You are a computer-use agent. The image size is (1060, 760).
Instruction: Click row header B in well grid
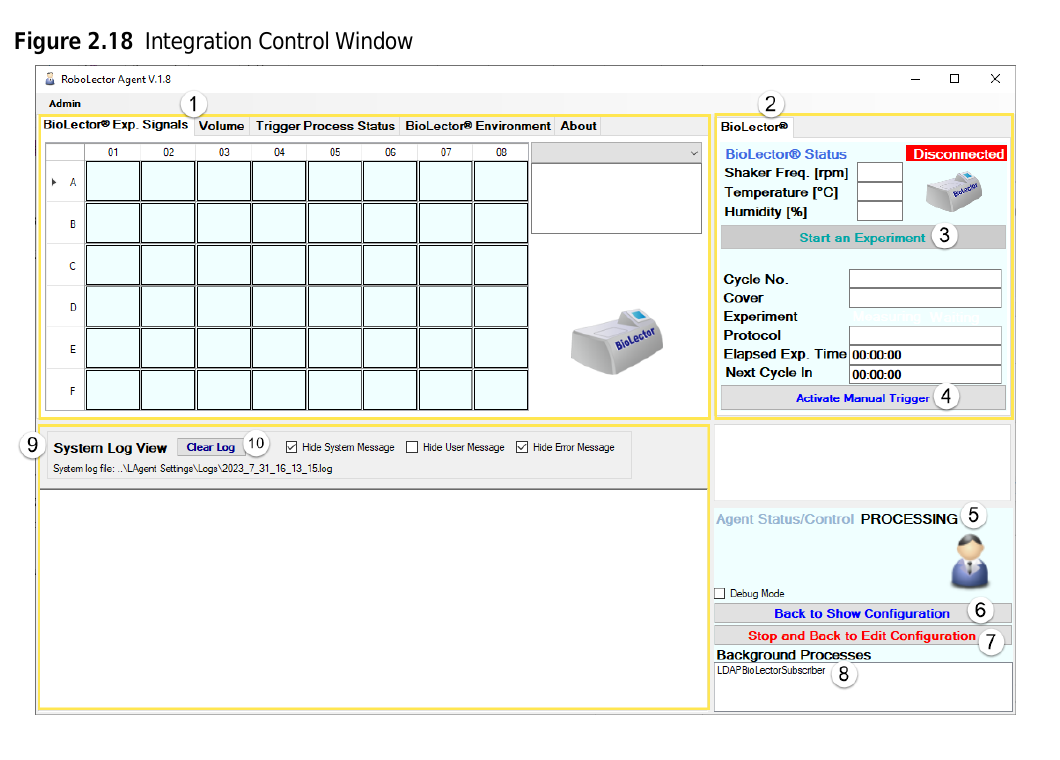coord(66,224)
